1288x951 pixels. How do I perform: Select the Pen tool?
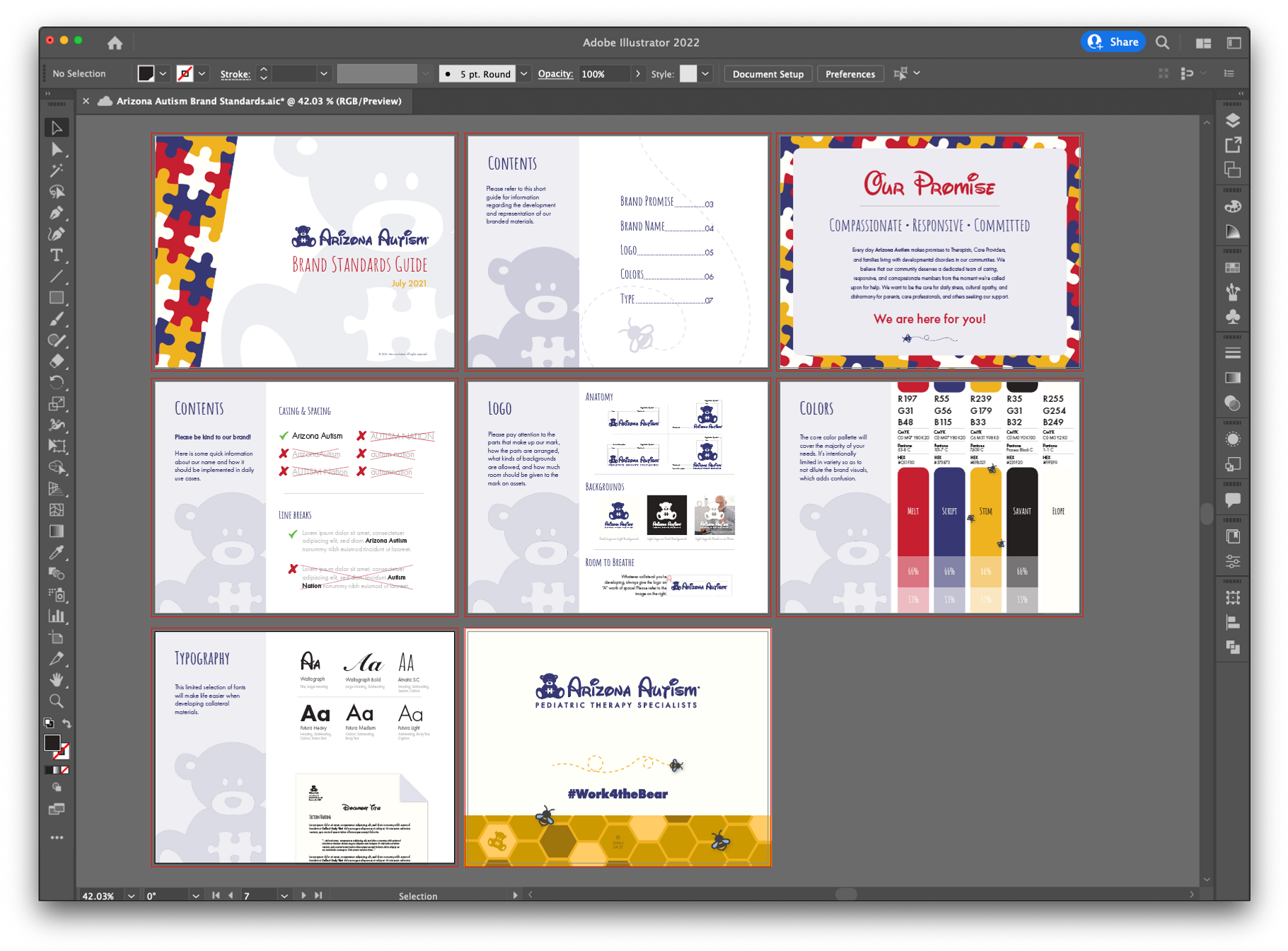[57, 213]
